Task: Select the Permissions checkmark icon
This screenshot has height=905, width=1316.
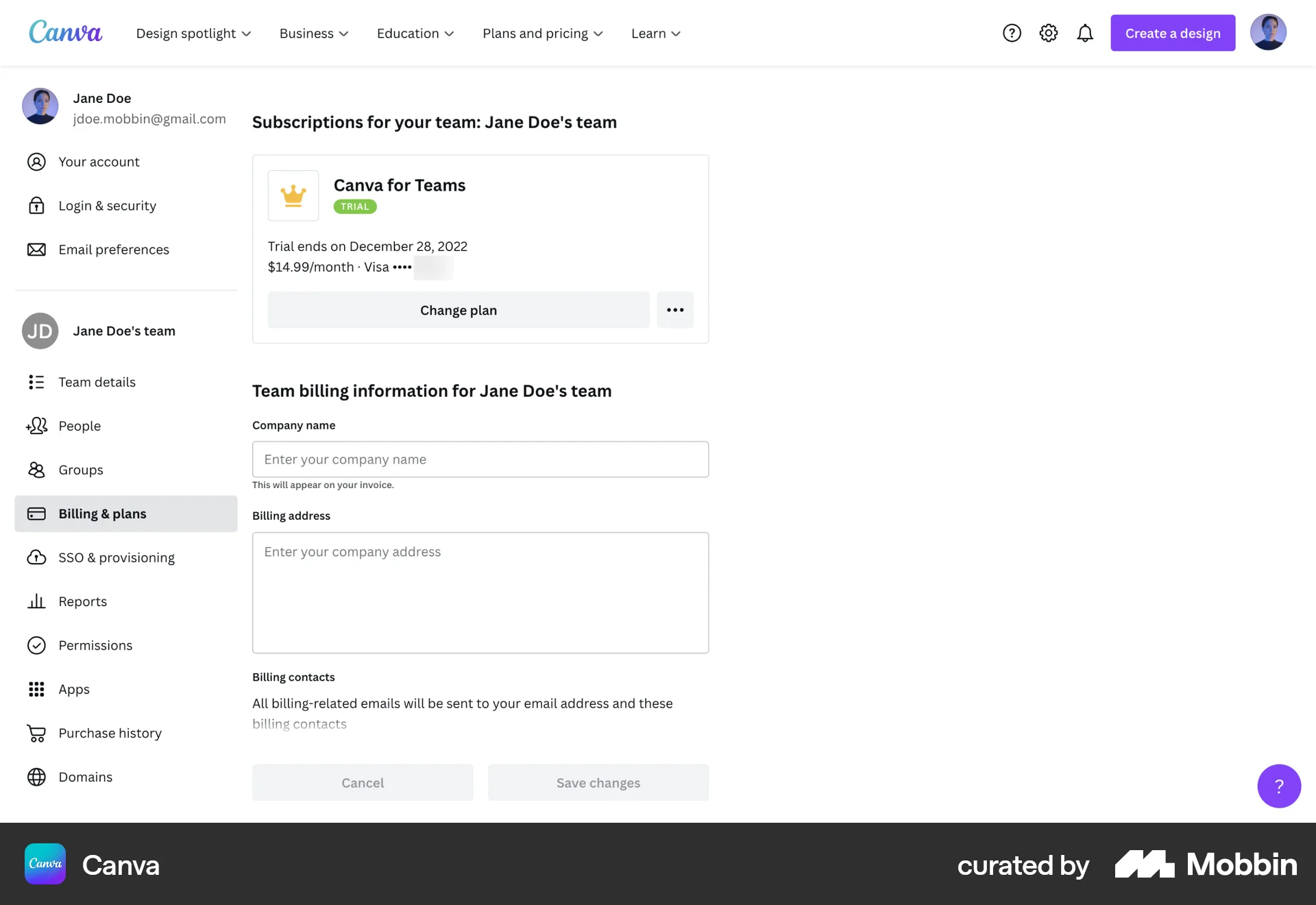Action: 36,645
